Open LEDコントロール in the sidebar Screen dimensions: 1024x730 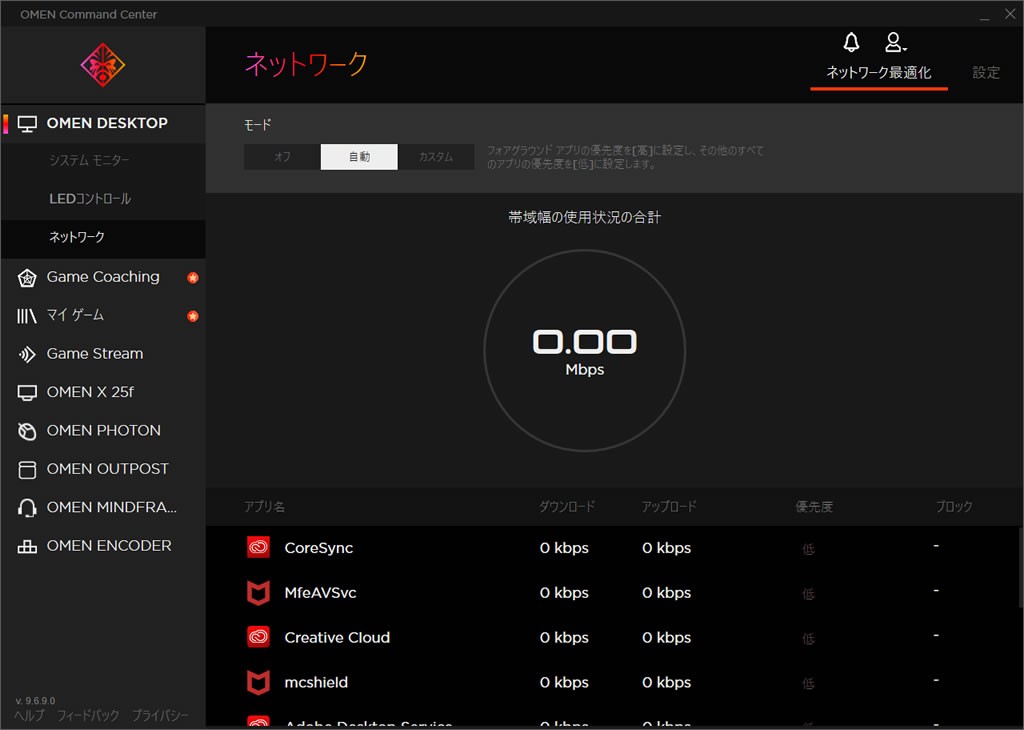[x=90, y=198]
